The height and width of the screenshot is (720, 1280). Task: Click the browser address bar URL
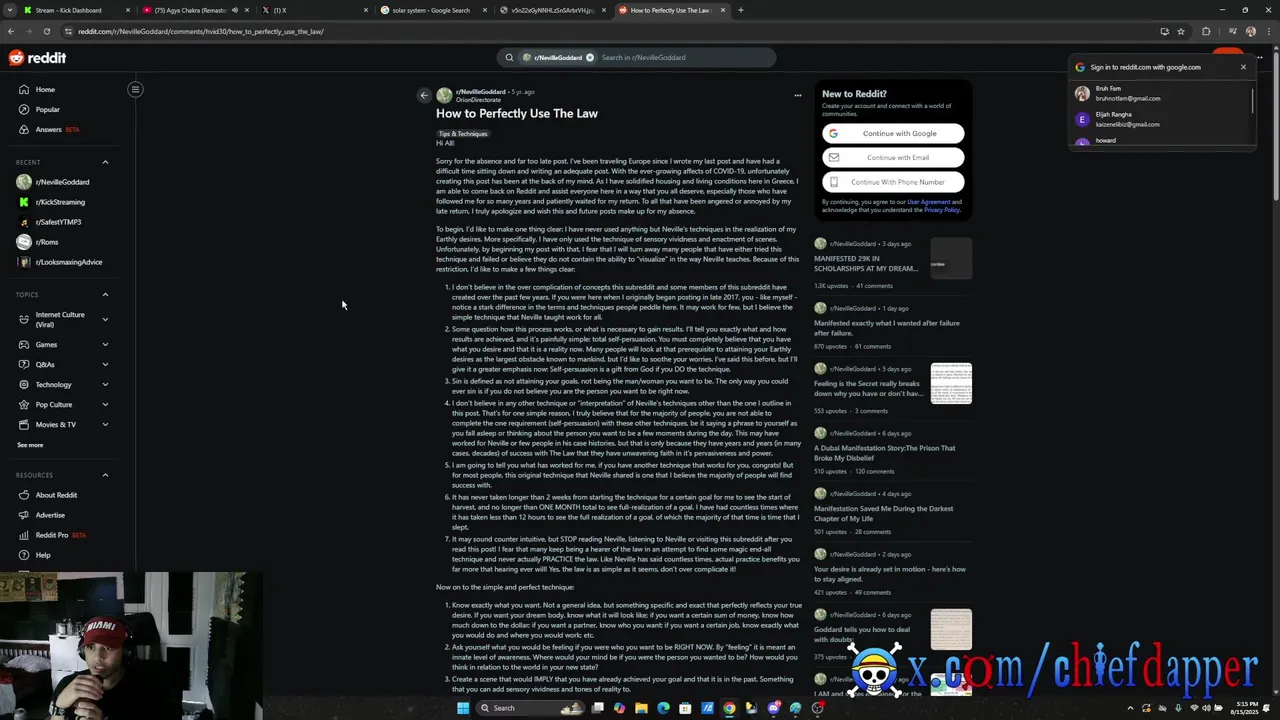tap(201, 31)
